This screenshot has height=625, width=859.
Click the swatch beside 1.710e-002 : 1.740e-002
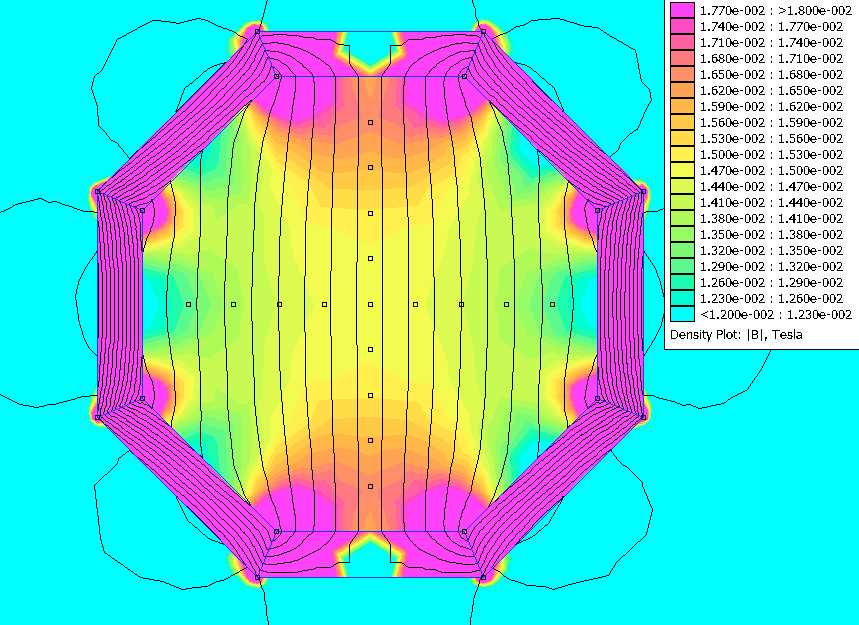tap(682, 42)
